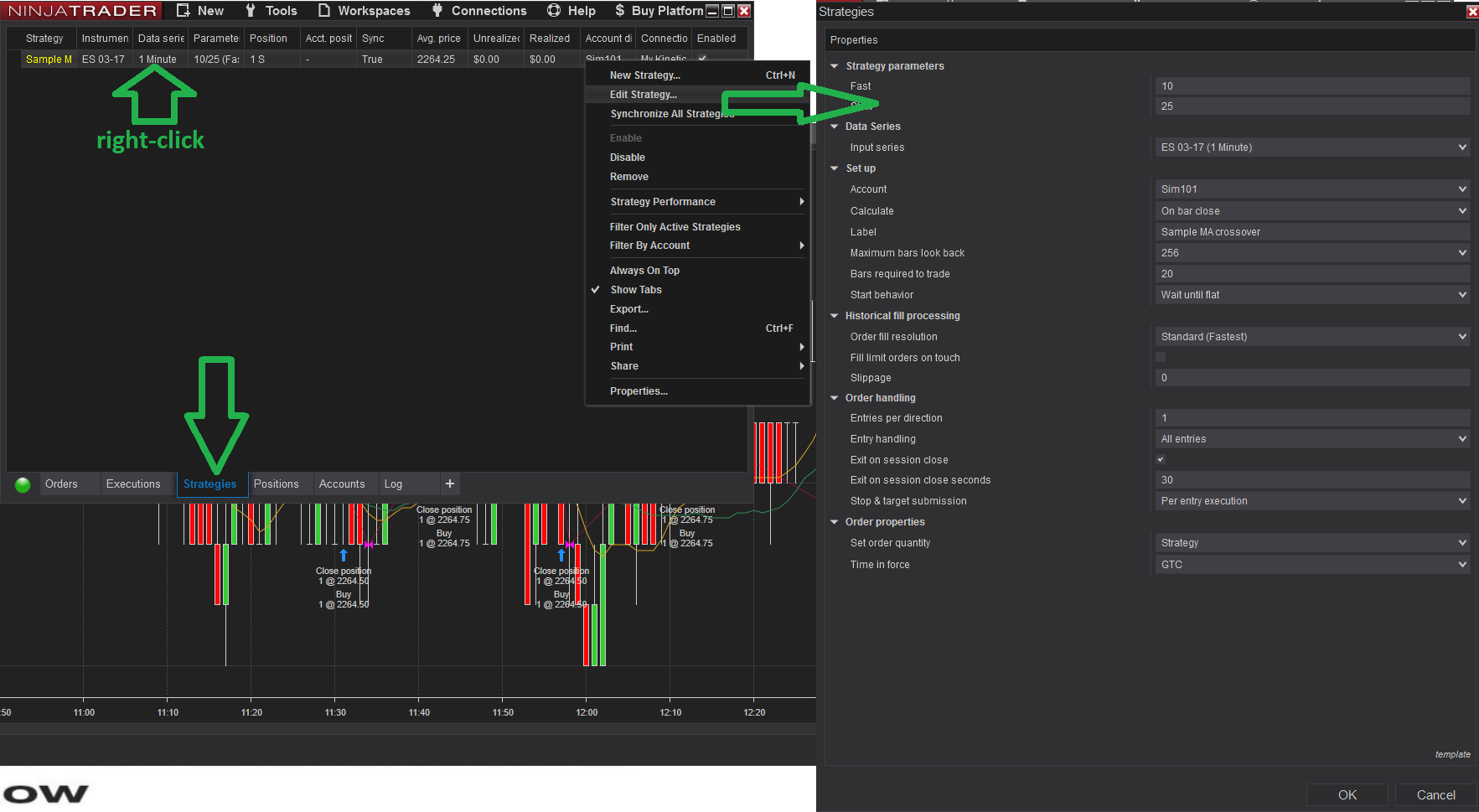This screenshot has height=812, width=1479.
Task: Open the Filter By Account submenu
Action: (x=697, y=246)
